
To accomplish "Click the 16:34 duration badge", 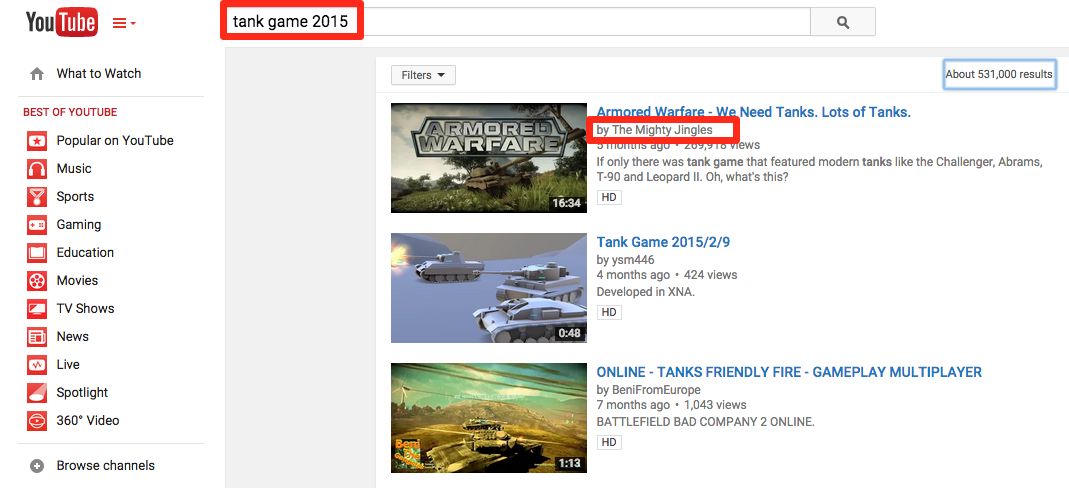I will [x=567, y=203].
